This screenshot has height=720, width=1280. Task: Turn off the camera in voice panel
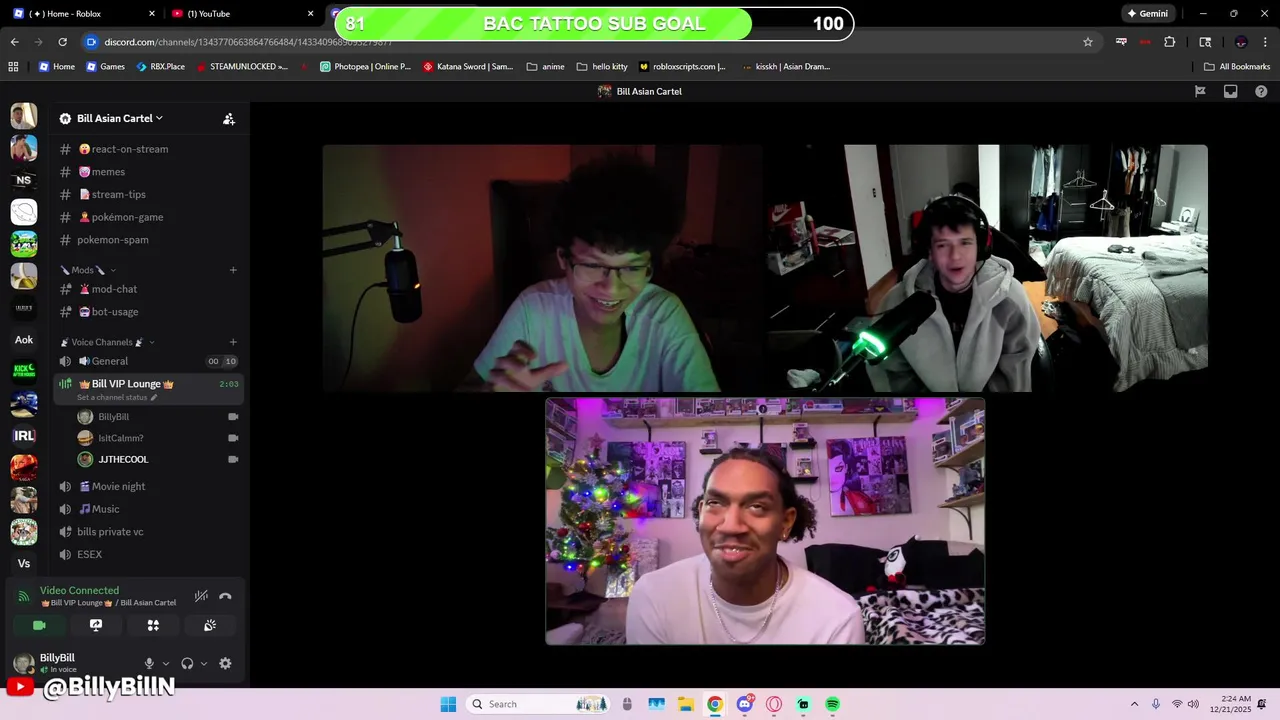point(39,625)
